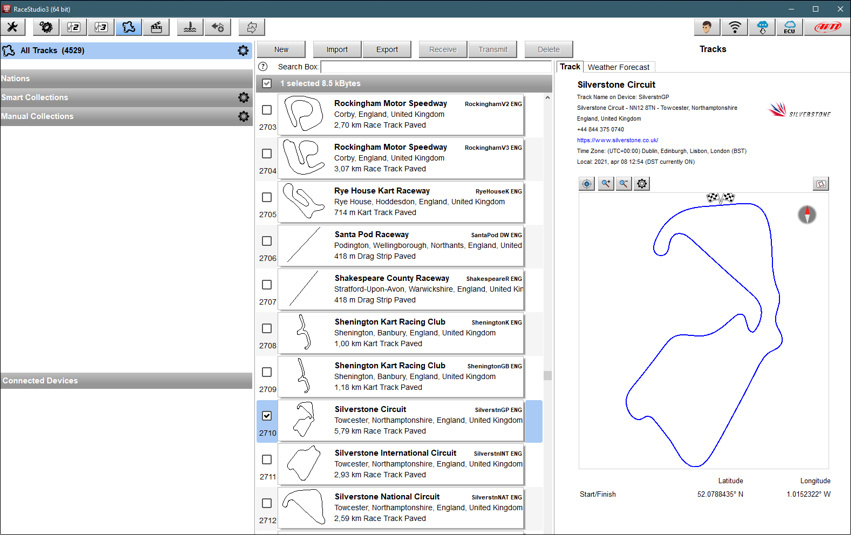
Task: Click the Import button
Action: [337, 49]
